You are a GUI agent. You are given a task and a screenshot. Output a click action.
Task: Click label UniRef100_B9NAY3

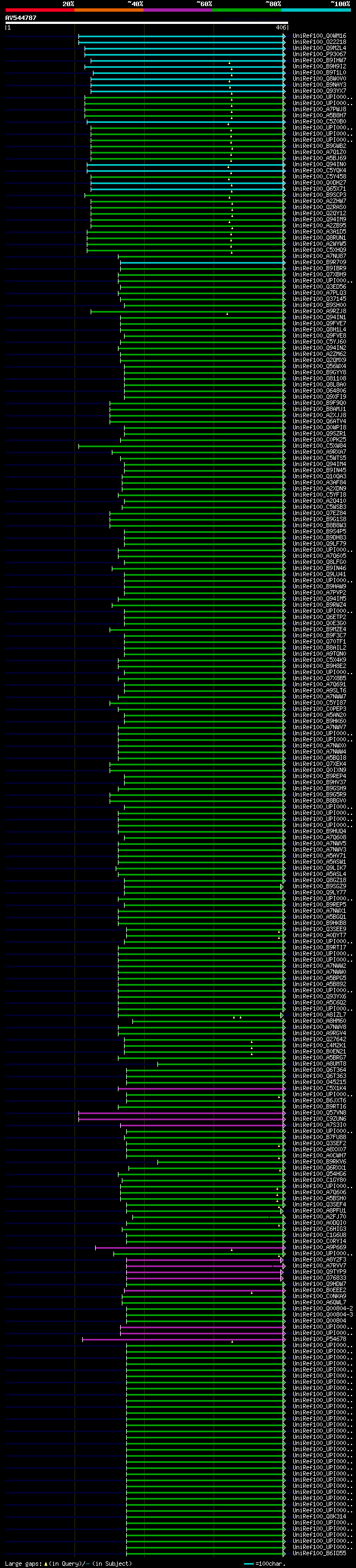319,85
